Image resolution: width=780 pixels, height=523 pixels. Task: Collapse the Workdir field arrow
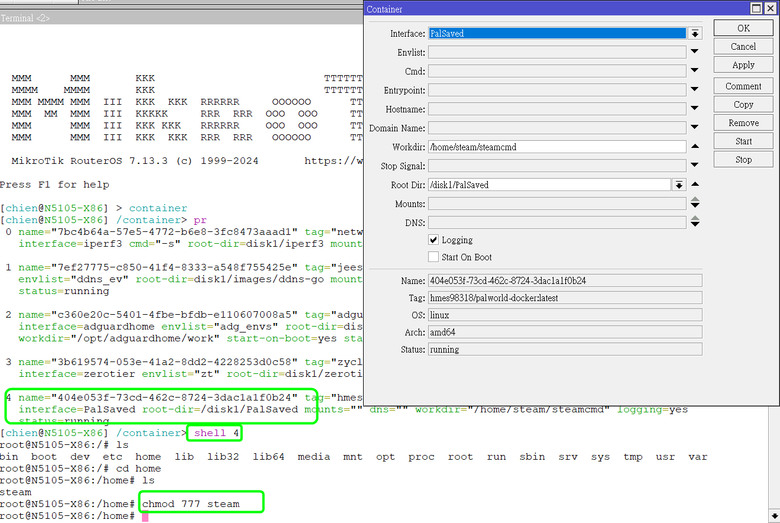point(695,146)
